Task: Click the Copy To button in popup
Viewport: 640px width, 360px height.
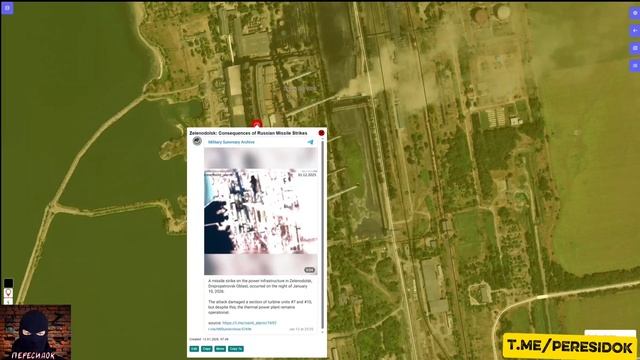Action: pos(236,349)
